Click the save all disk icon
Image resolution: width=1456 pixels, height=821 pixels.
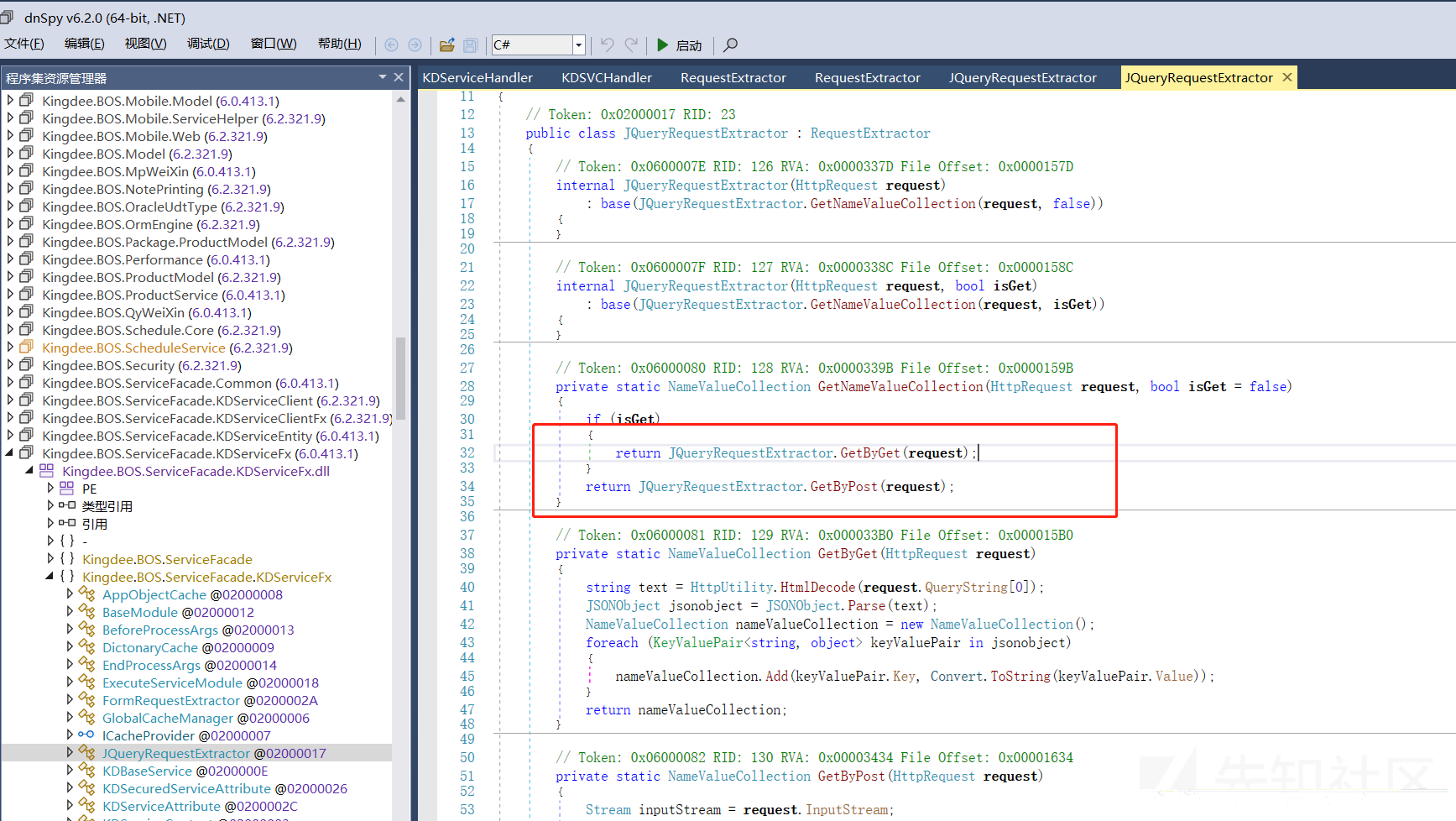coord(471,44)
